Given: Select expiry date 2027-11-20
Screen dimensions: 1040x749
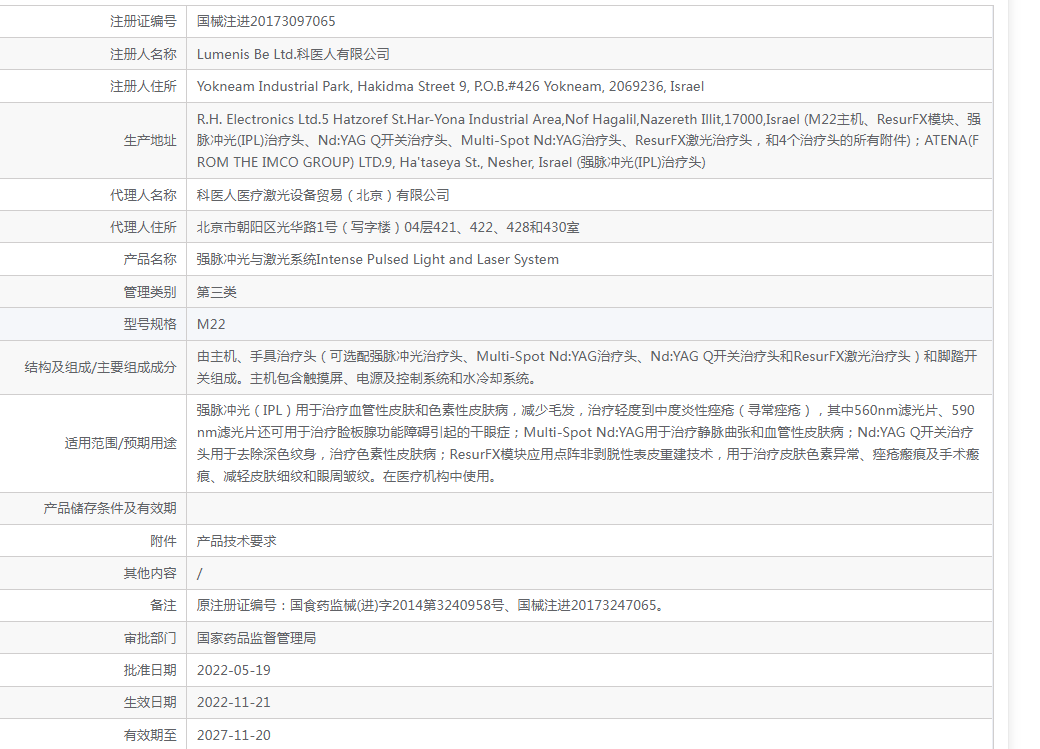Looking at the screenshot, I should (233, 735).
